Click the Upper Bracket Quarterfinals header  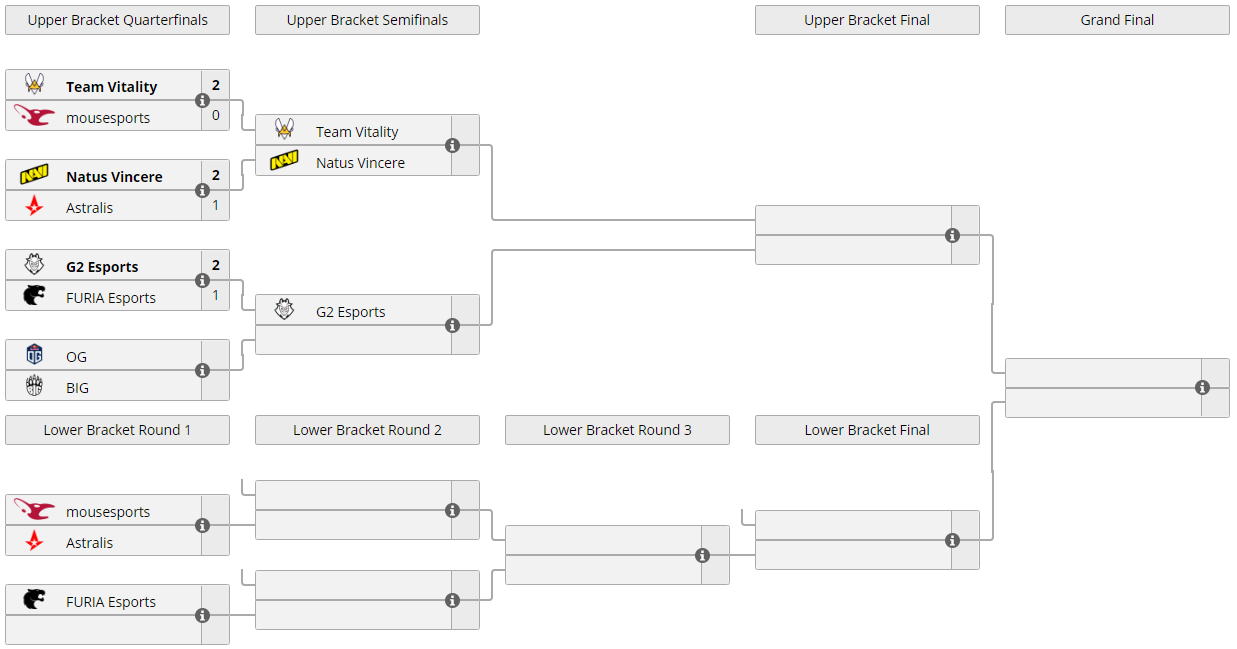(117, 20)
